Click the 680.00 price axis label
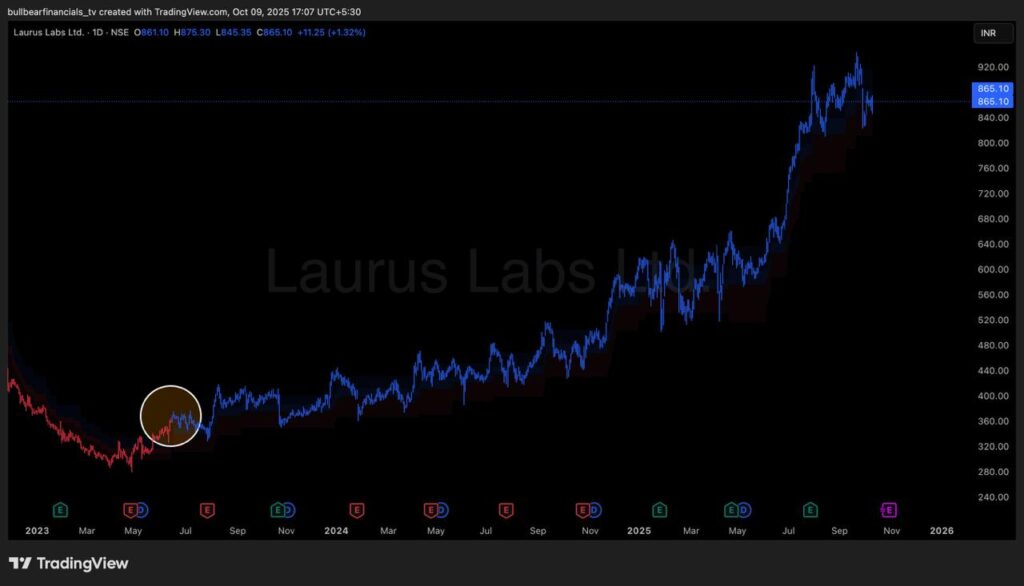This screenshot has width=1024, height=586. [x=993, y=219]
